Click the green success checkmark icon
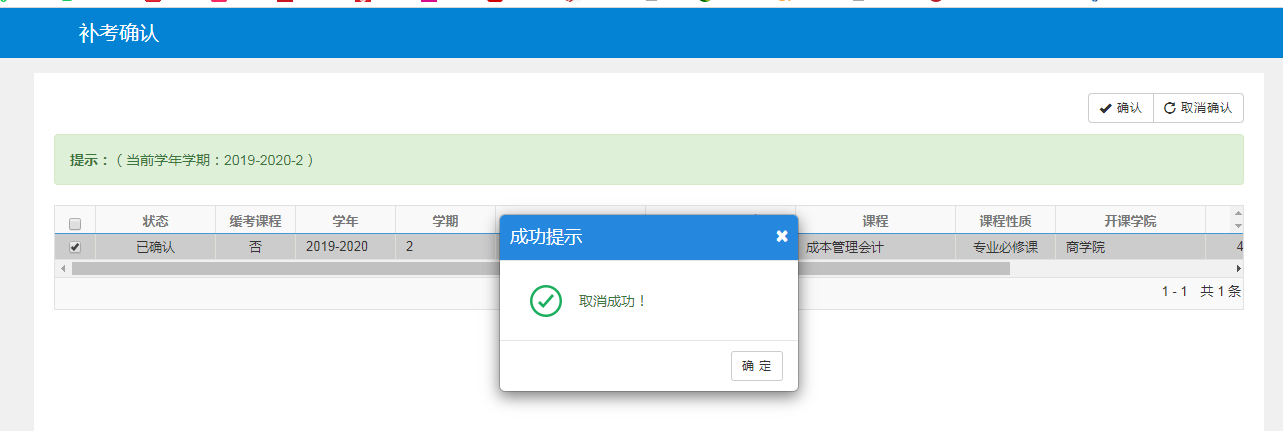 tap(545, 301)
